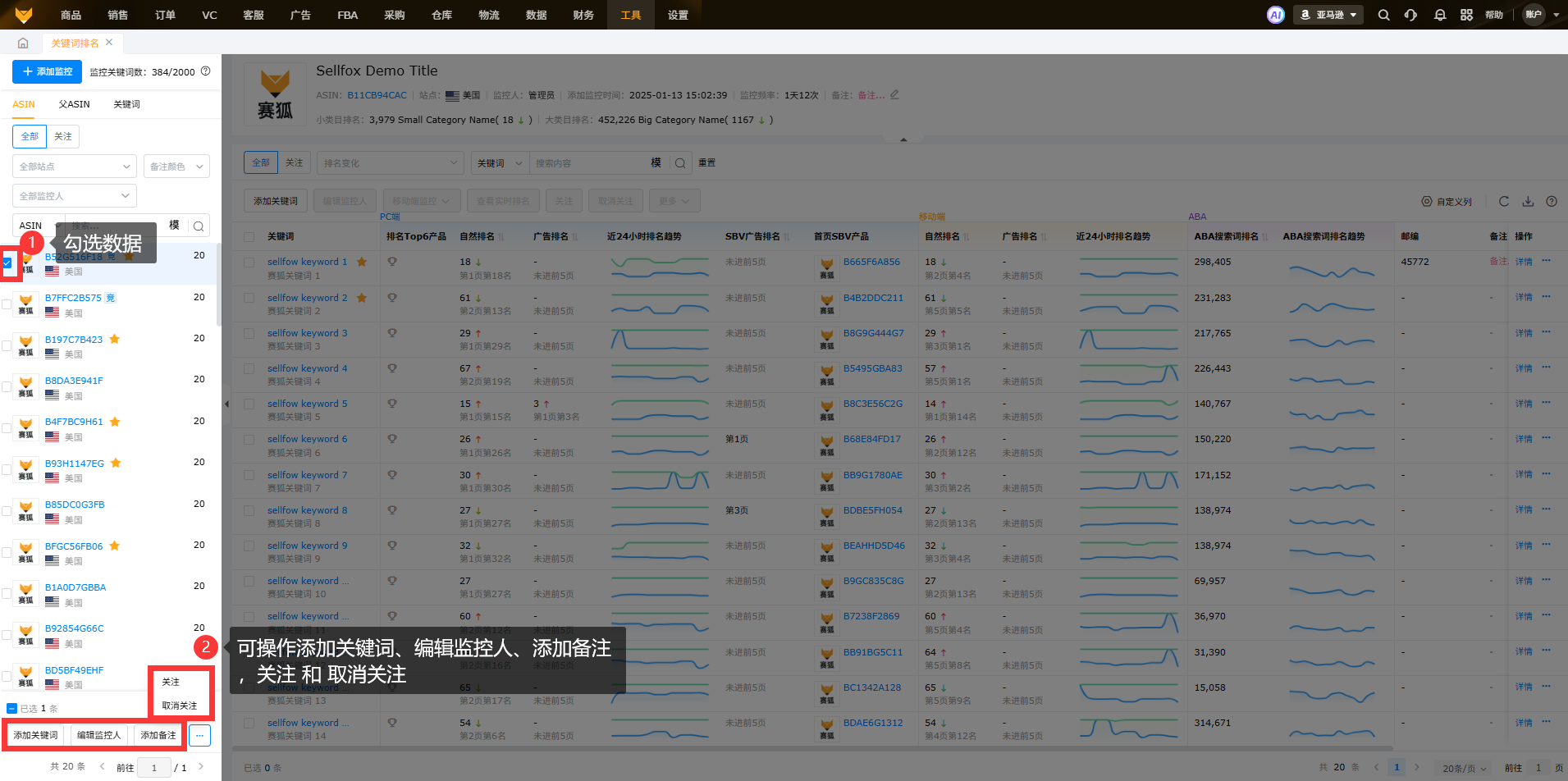Click the customer support headset icon
This screenshot has width=1568, height=781.
[1410, 15]
